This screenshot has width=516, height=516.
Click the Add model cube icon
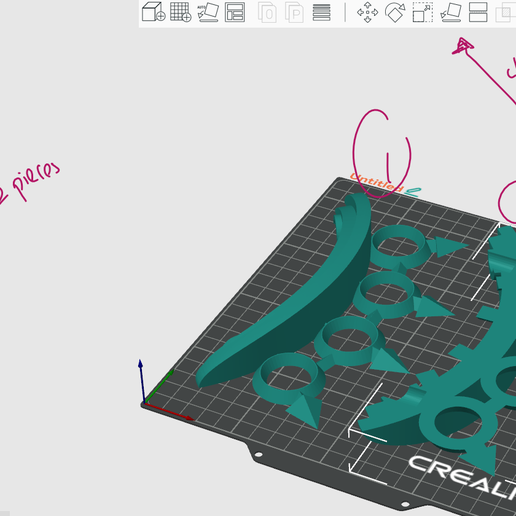pos(153,12)
